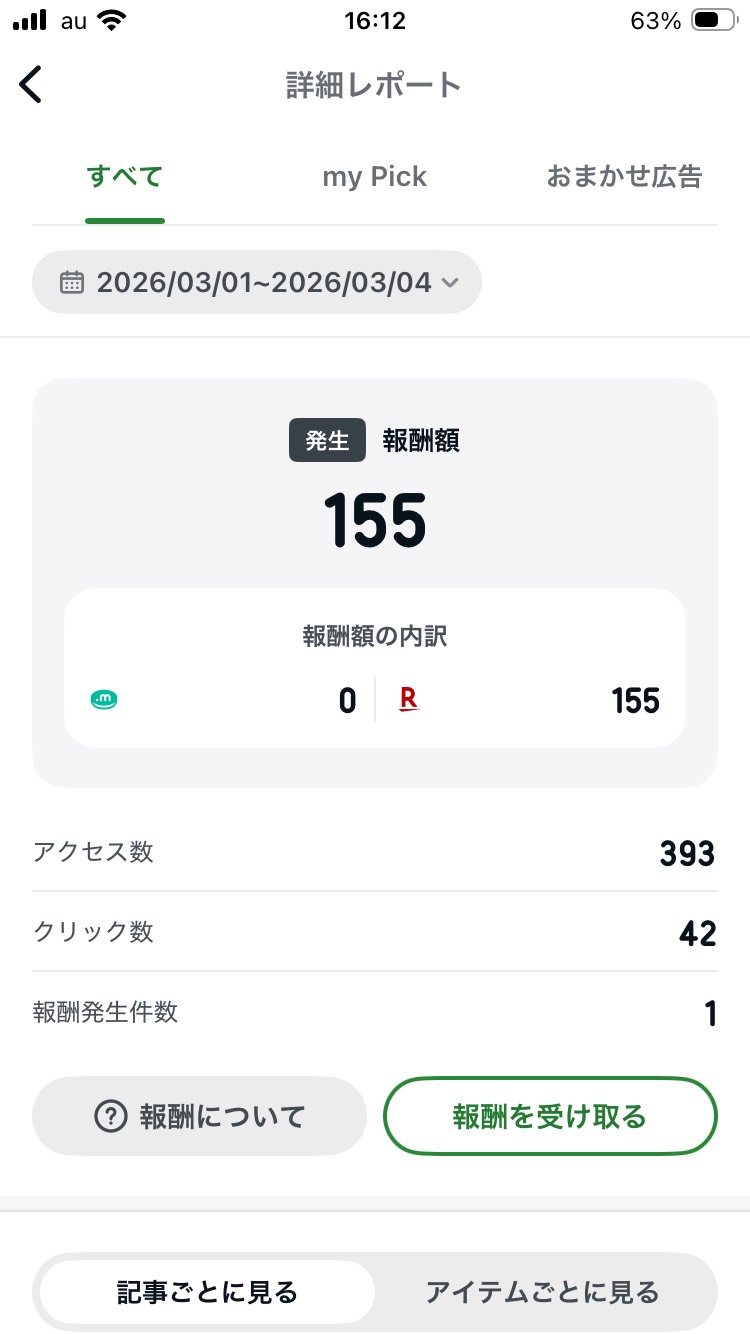This screenshot has width=750, height=1334.
Task: Tap the cellular signal bars icon
Action: pos(32,20)
